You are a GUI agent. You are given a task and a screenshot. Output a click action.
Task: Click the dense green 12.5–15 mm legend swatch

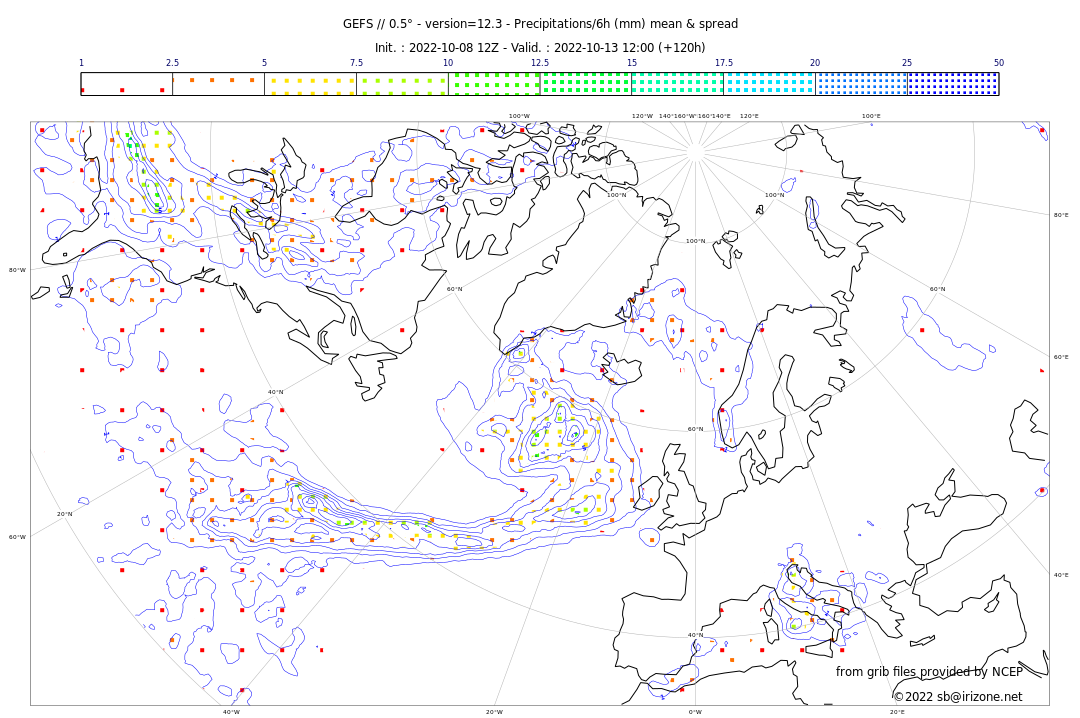tap(585, 83)
